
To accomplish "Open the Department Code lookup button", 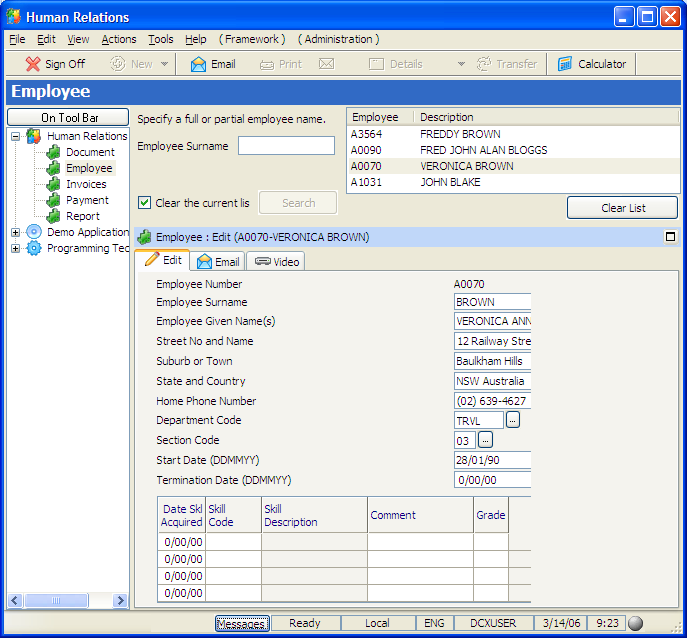I will click(512, 420).
